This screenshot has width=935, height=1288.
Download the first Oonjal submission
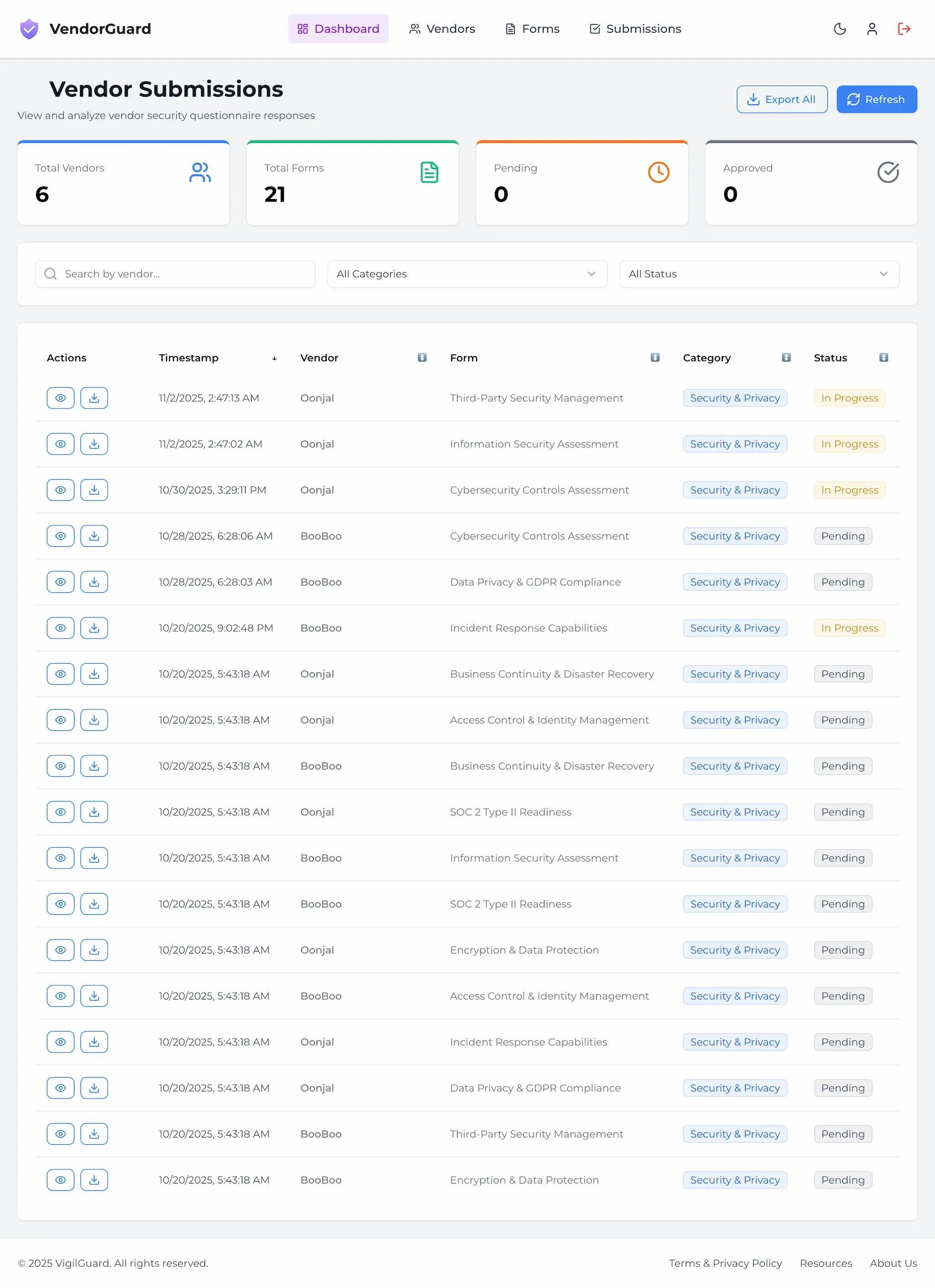pos(95,398)
